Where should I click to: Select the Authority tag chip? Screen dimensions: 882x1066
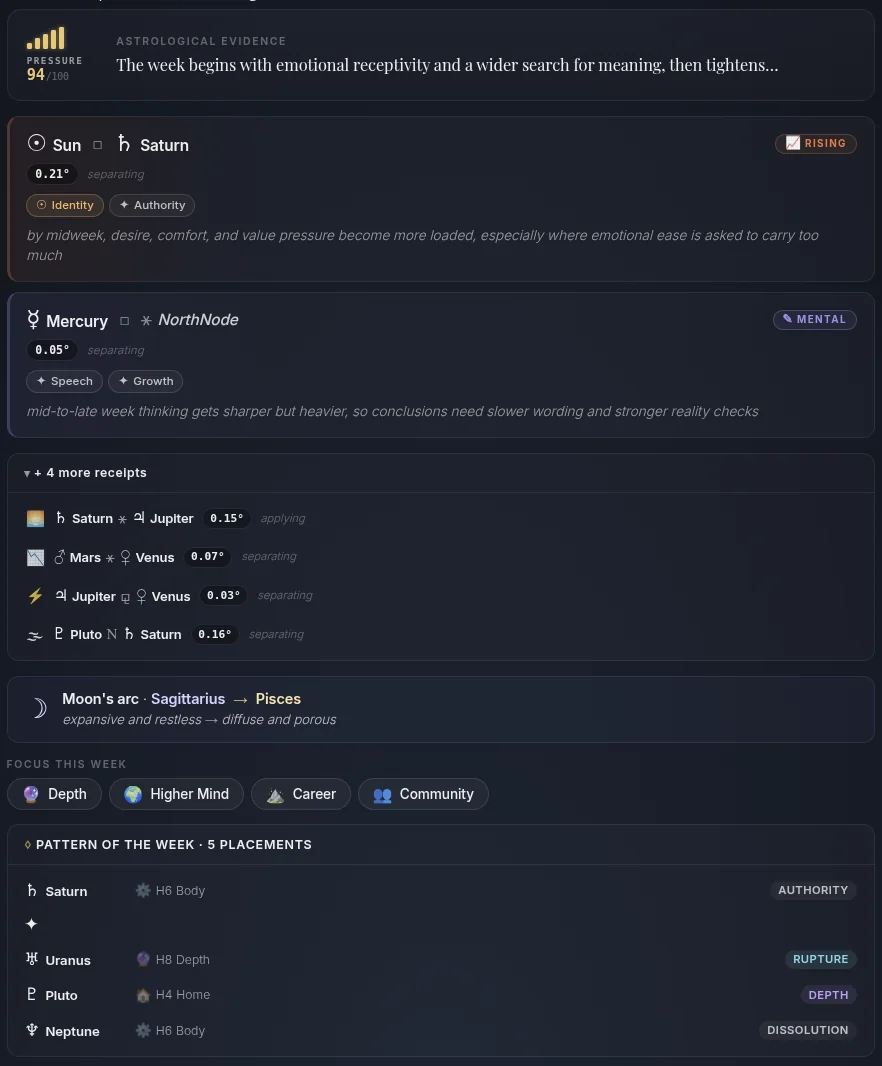(x=152, y=205)
